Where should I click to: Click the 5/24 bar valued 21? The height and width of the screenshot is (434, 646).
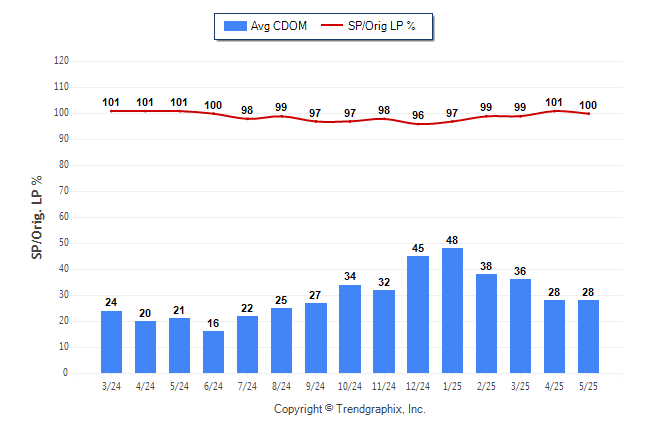click(x=179, y=345)
